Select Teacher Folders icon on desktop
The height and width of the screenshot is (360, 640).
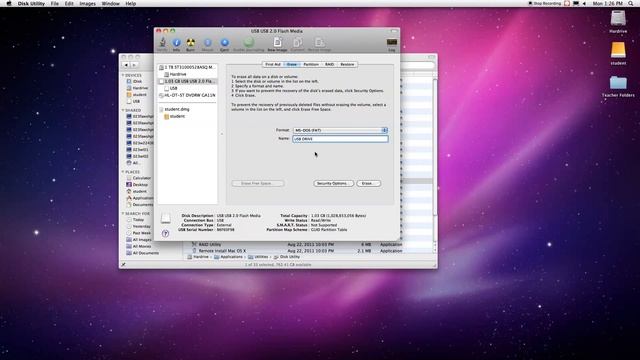click(618, 86)
